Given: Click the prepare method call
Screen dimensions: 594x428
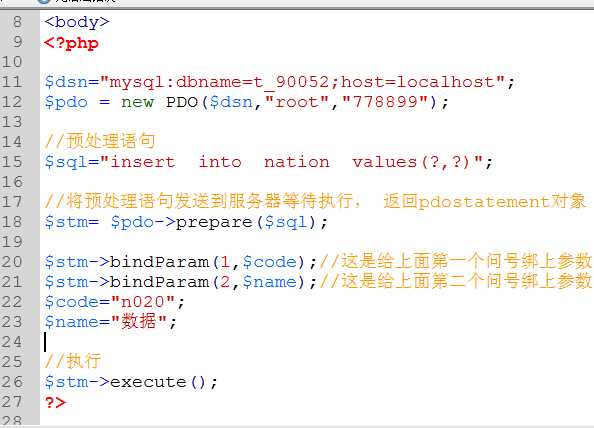Looking at the screenshot, I should (x=214, y=222).
